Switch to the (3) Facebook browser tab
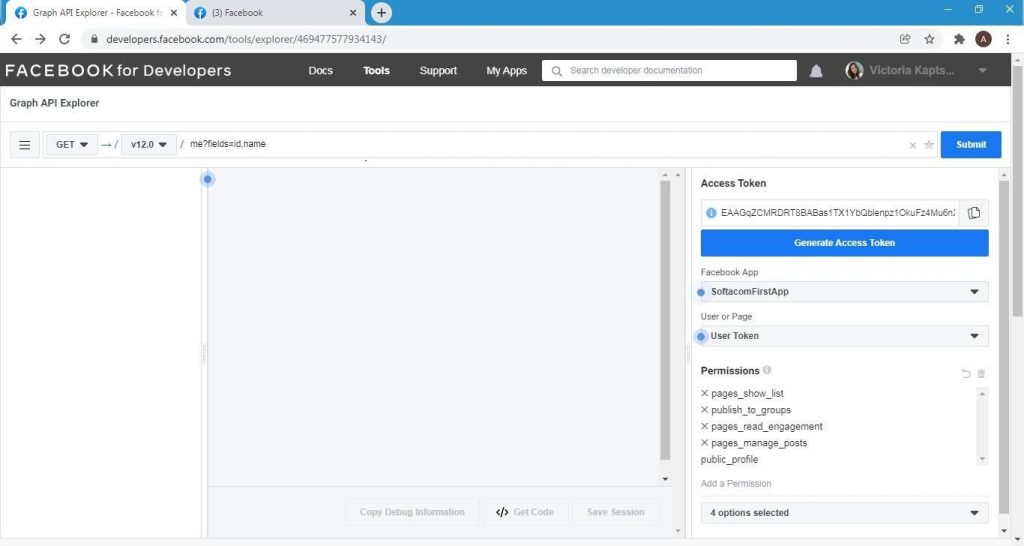Viewport: 1024px width, 546px height. point(270,13)
